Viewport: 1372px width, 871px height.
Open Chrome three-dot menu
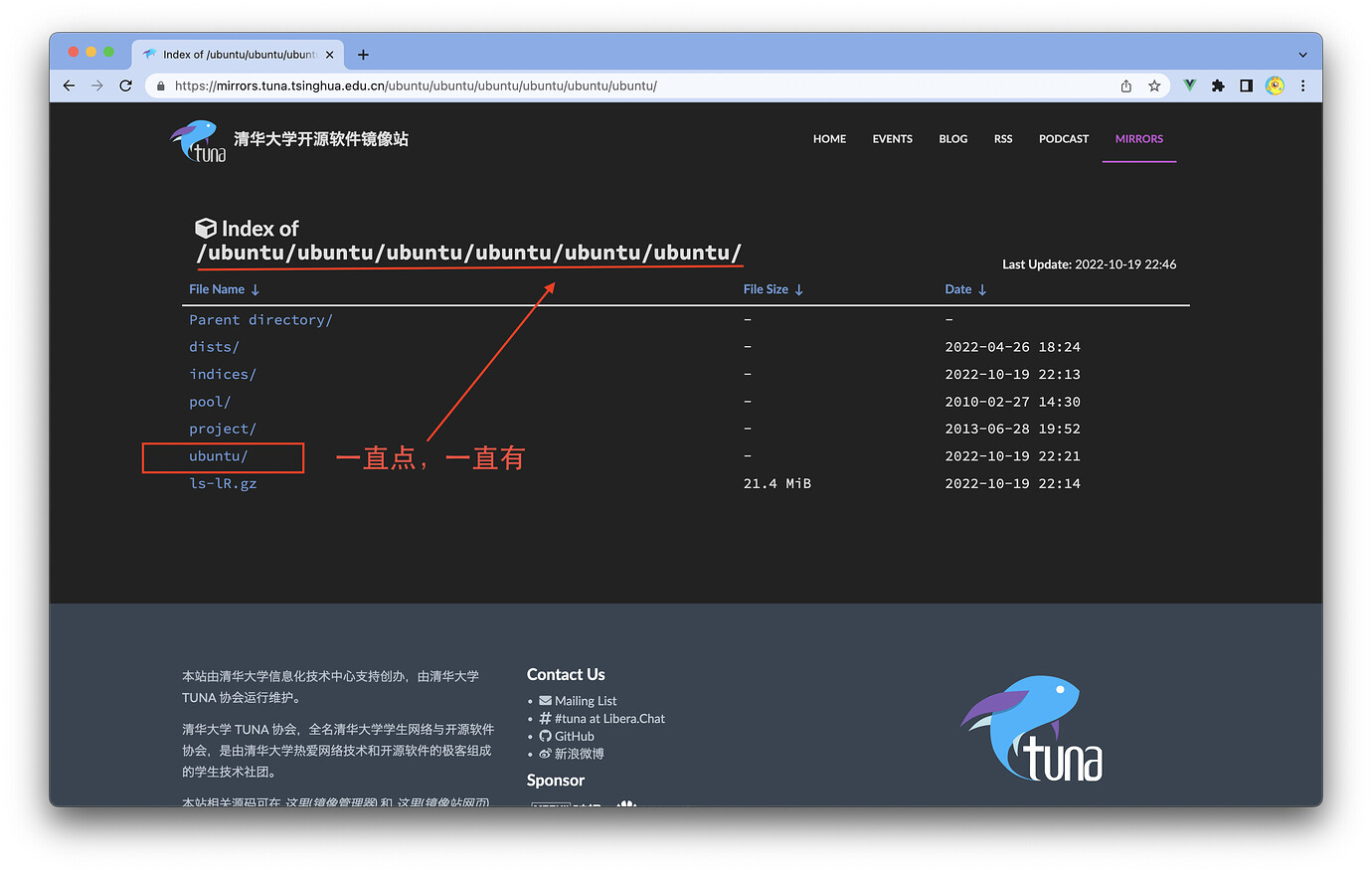pos(1302,86)
